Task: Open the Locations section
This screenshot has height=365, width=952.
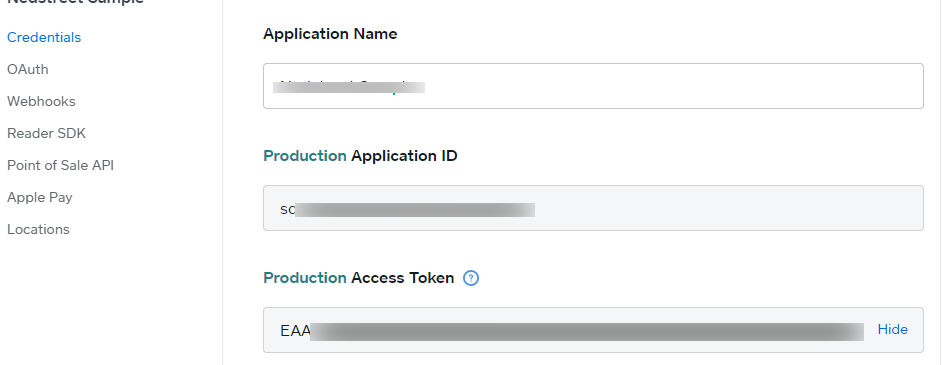Action: tap(38, 230)
